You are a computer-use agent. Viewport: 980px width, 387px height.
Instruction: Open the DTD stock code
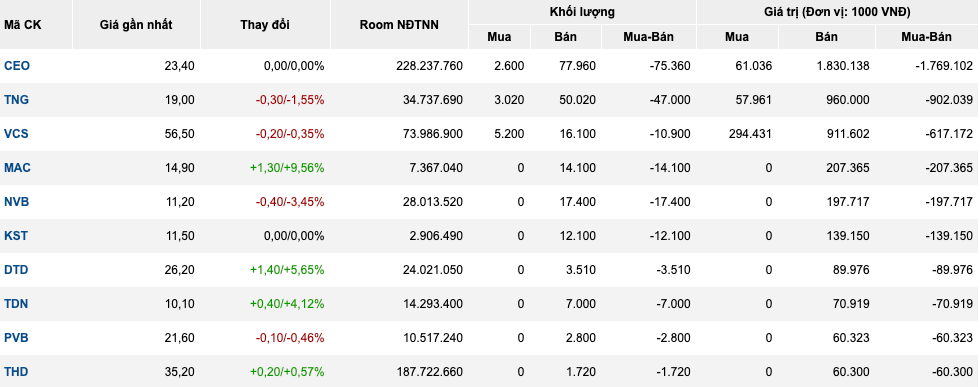click(16, 269)
